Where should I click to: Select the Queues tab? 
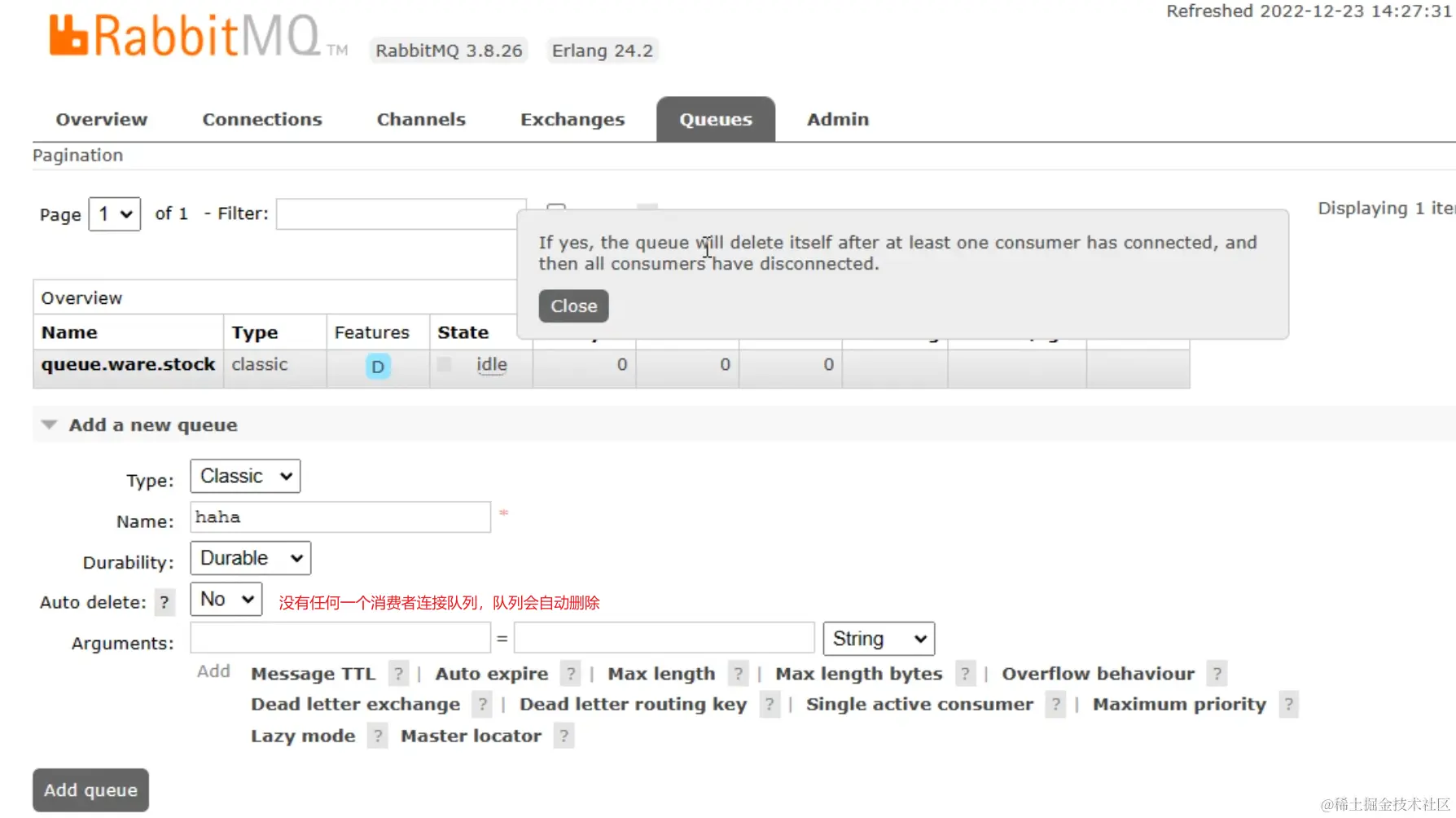[x=716, y=120]
